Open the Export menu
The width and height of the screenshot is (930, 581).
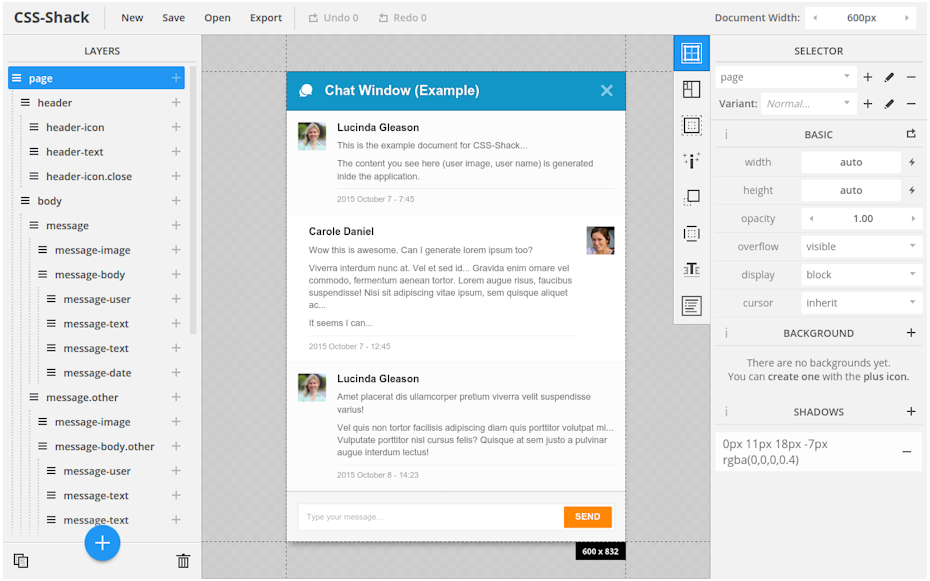266,18
